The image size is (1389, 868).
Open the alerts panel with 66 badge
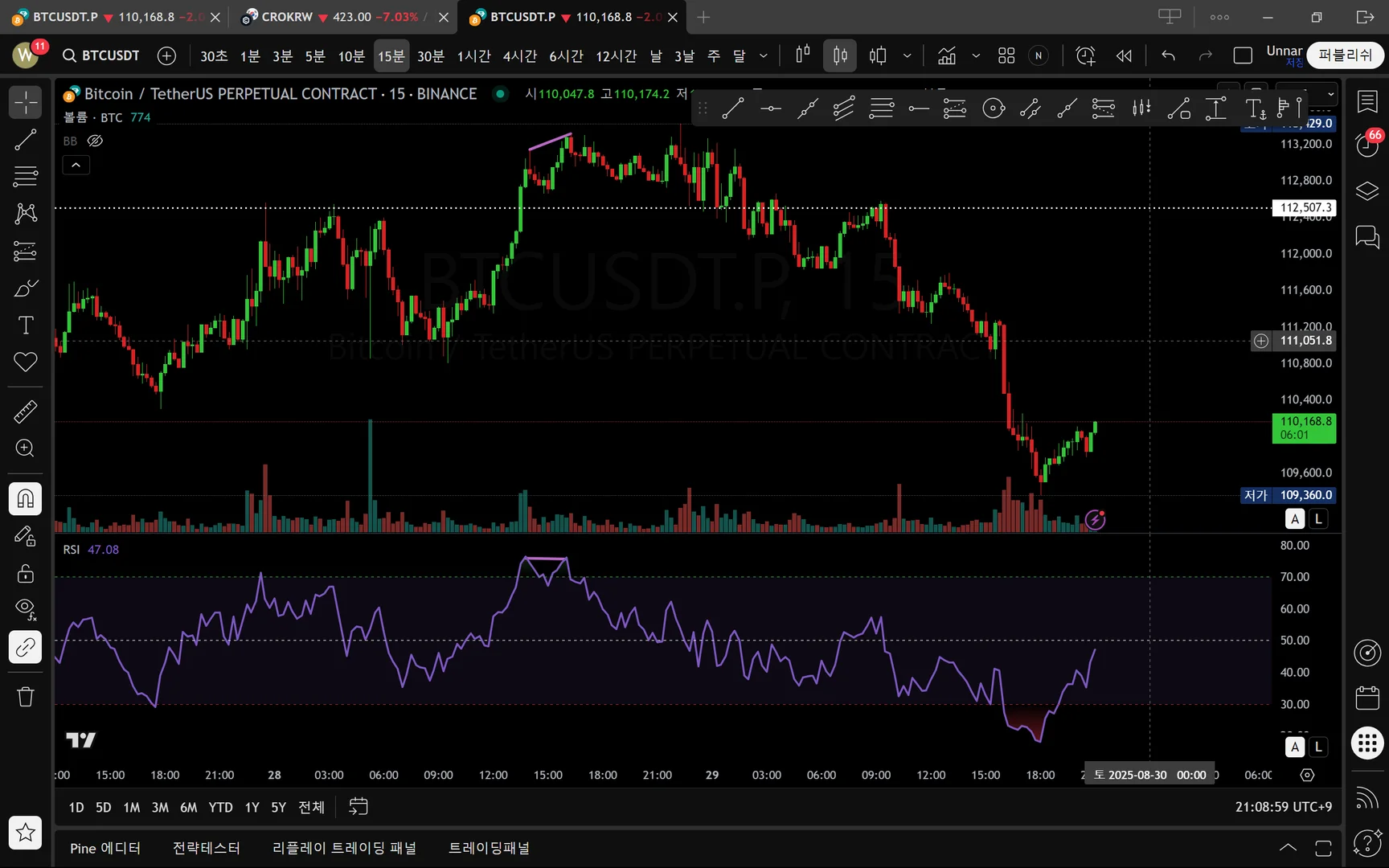1367,145
